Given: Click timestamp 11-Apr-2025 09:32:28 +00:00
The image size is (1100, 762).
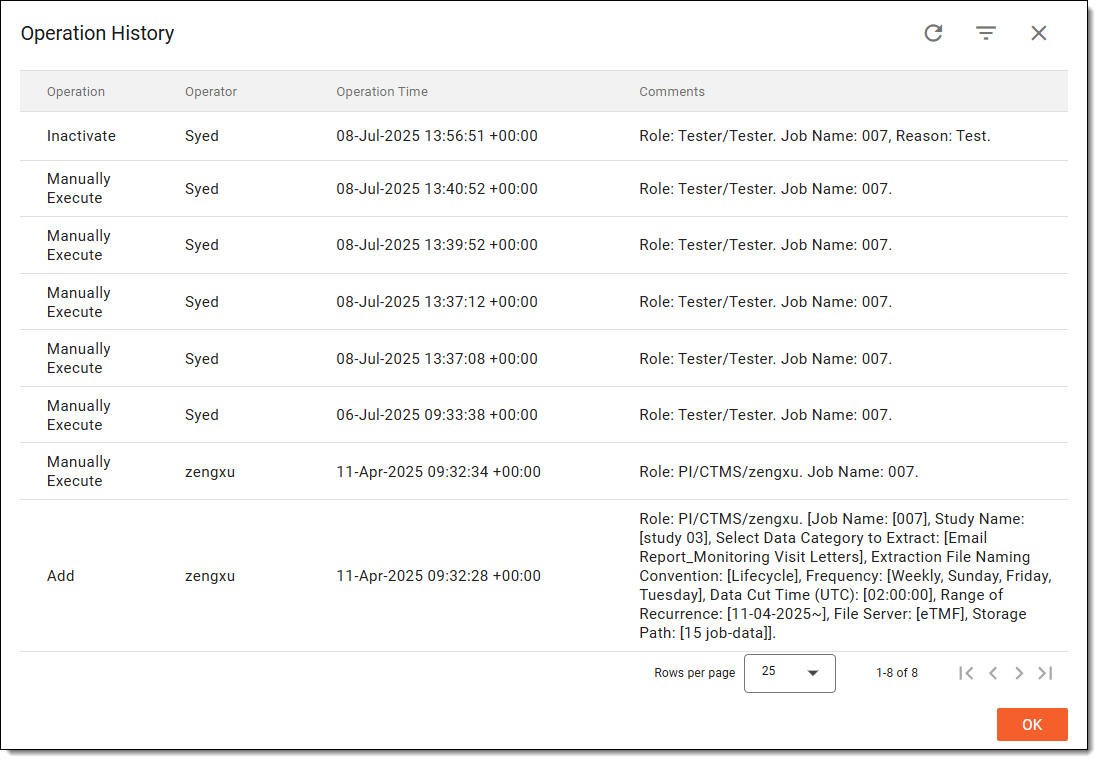Looking at the screenshot, I should pyautogui.click(x=438, y=576).
